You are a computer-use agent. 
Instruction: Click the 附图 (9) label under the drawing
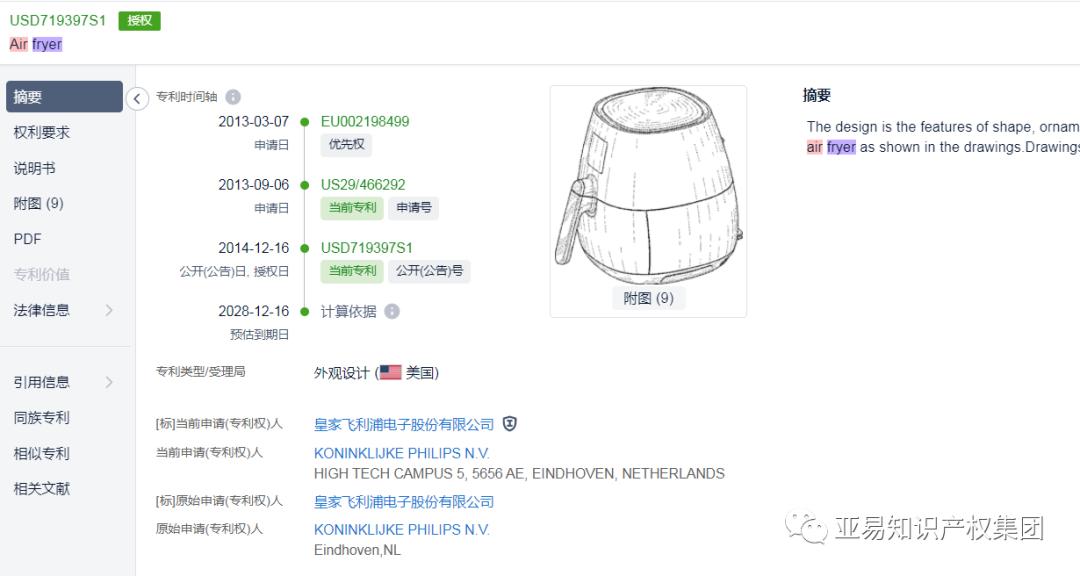click(x=648, y=298)
